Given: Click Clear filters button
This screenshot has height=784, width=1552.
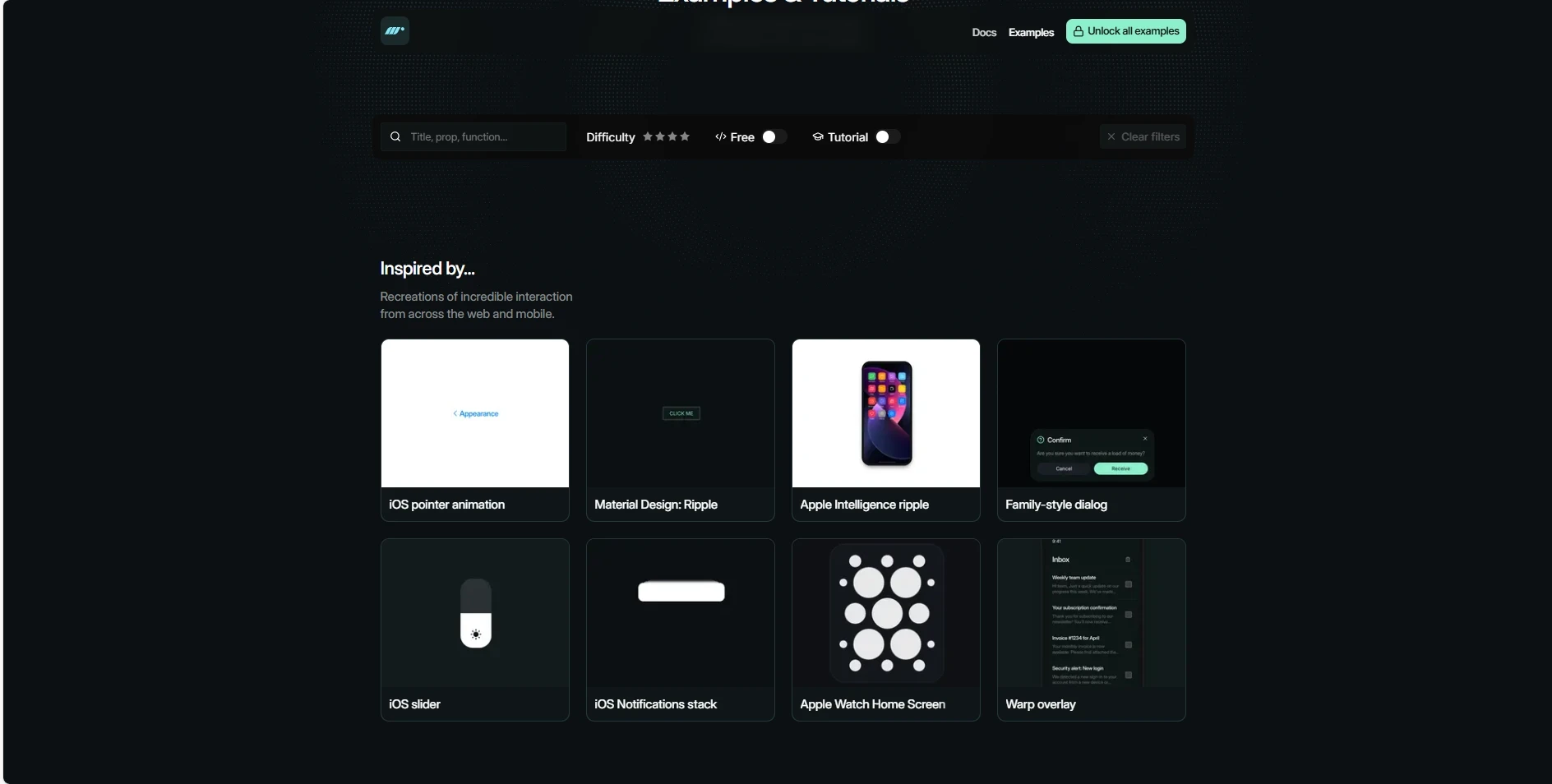Looking at the screenshot, I should pos(1143,136).
